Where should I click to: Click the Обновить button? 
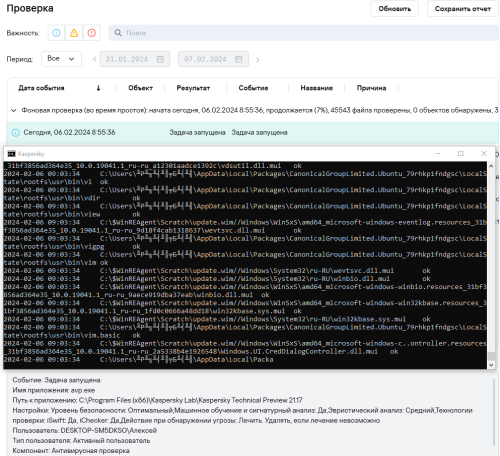(x=394, y=9)
